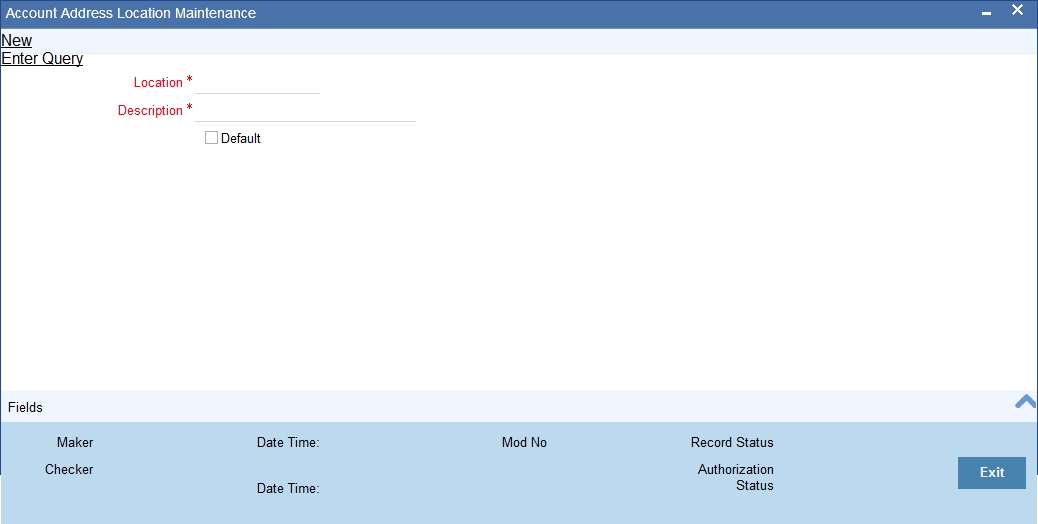The width and height of the screenshot is (1038, 524).
Task: Click the Maker's Date Time label
Action: (288, 442)
